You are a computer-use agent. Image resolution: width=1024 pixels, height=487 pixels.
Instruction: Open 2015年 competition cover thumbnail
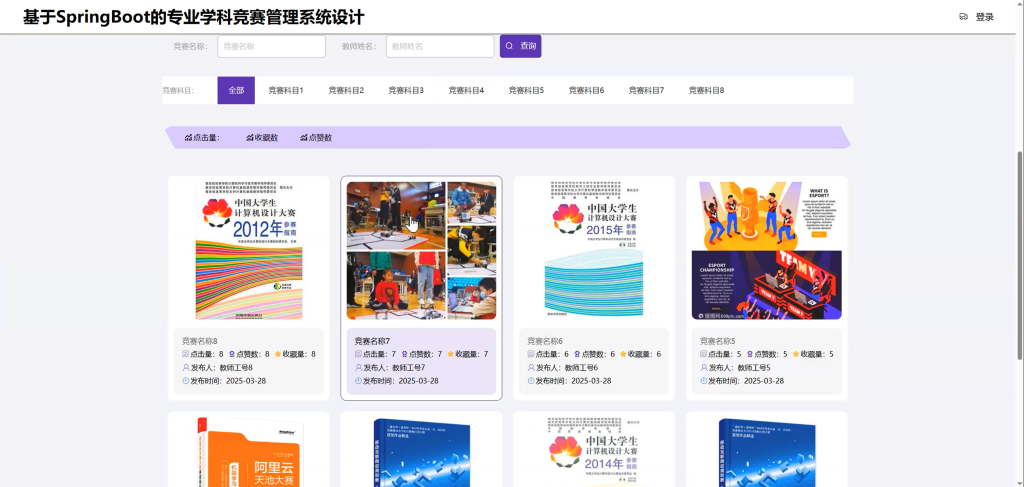594,251
